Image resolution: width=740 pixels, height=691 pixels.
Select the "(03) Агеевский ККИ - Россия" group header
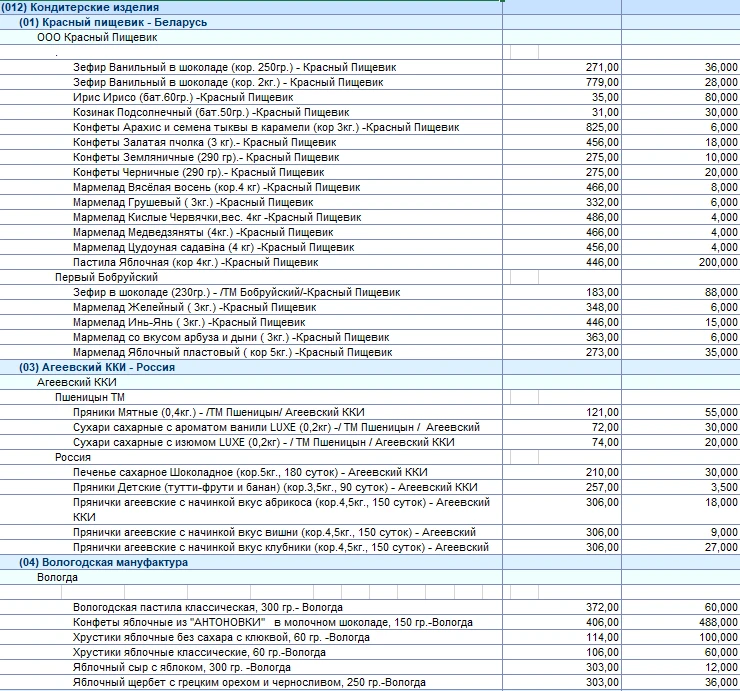pos(97,367)
